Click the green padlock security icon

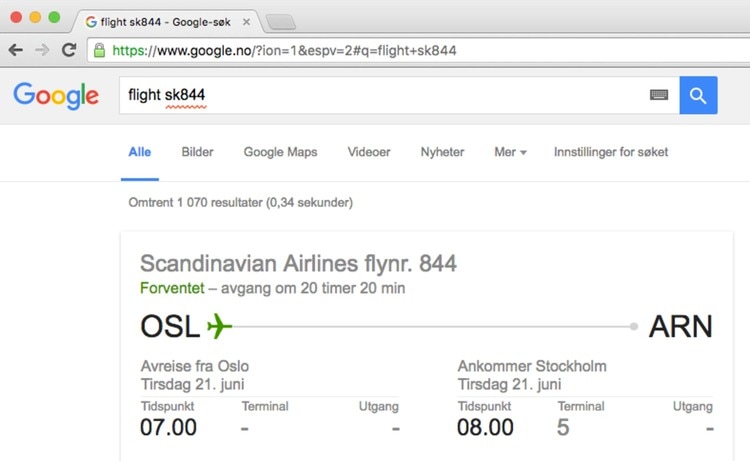click(98, 49)
